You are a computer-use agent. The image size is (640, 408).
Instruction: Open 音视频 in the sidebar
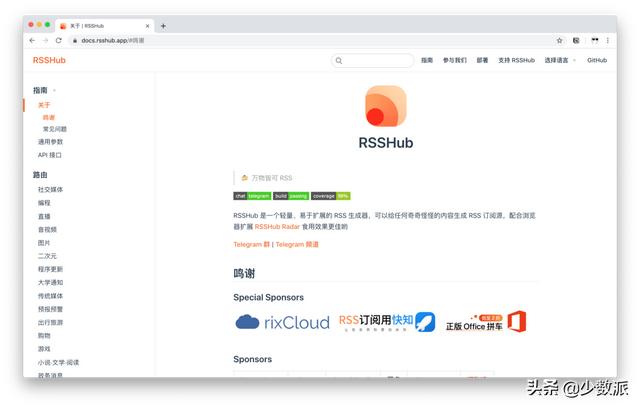coord(47,229)
